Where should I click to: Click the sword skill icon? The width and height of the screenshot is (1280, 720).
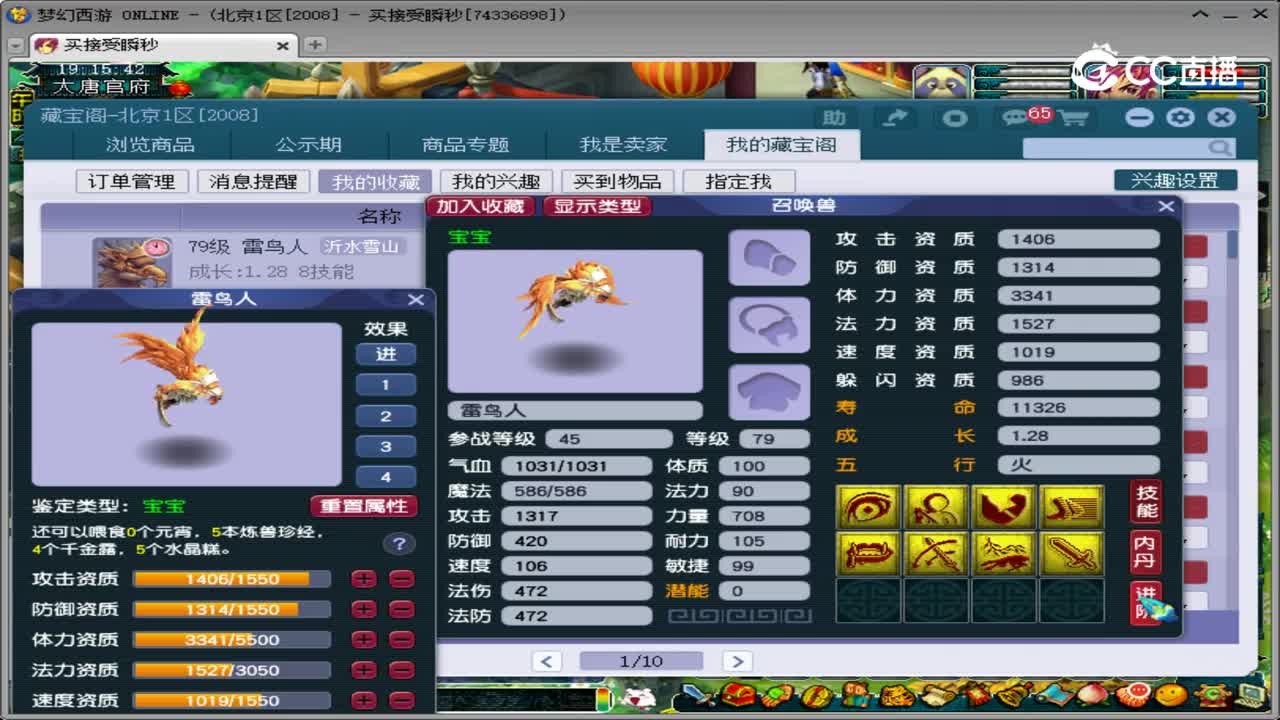coord(1072,554)
